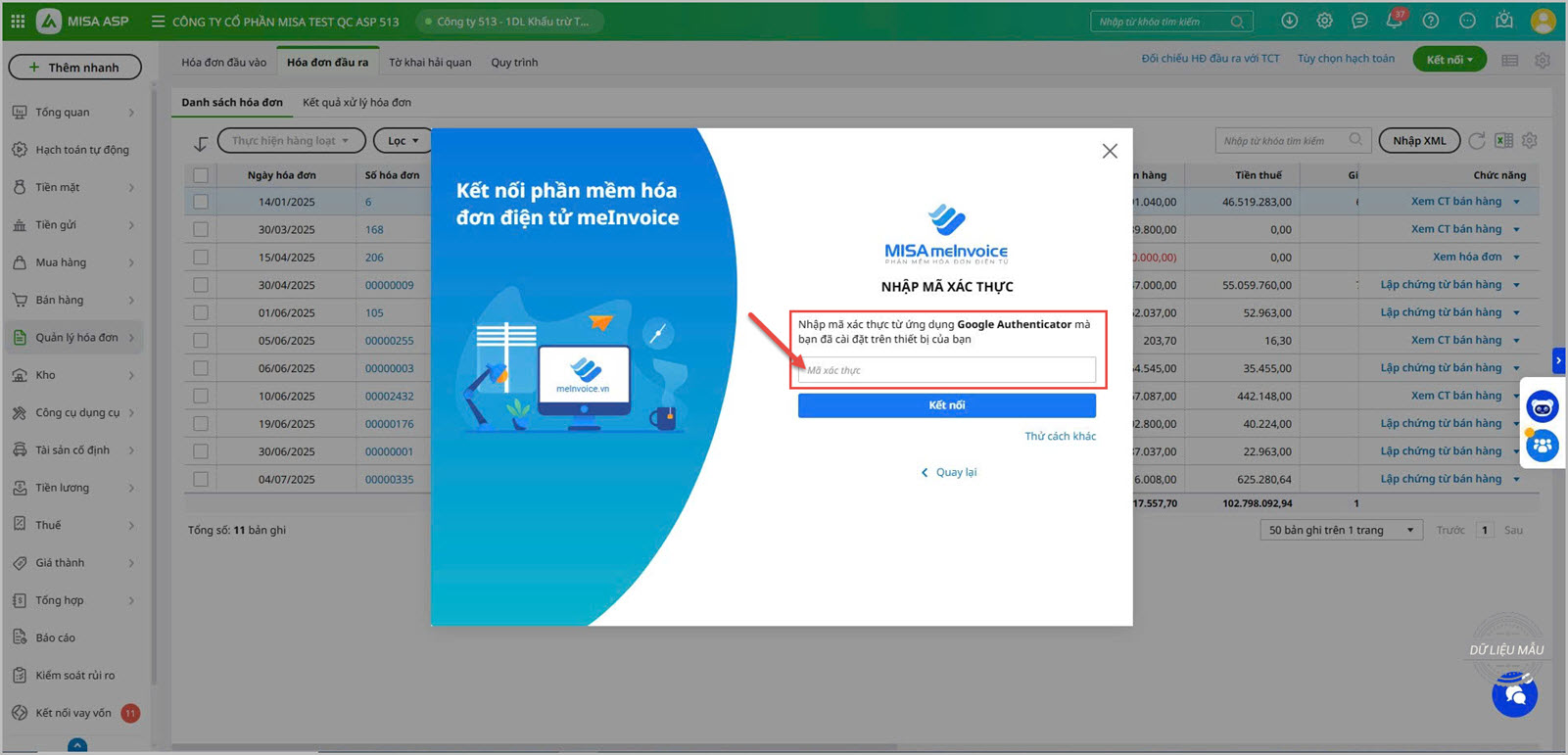
Task: Open action arrow for 14/01/2025 row
Action: pos(1517,202)
